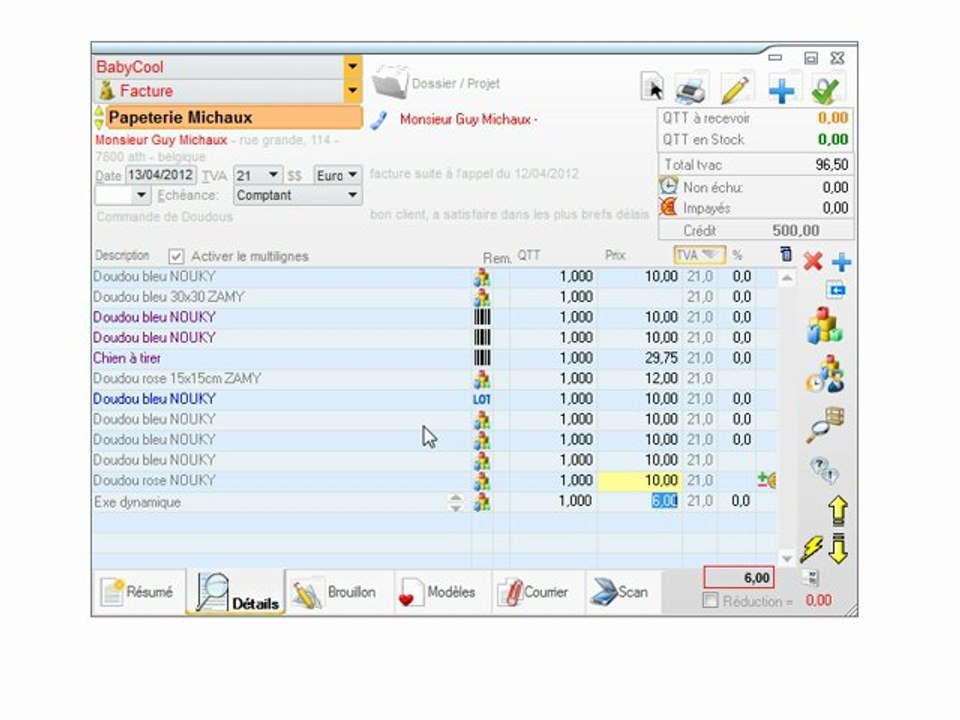Click the green checkmark validate icon
Viewport: 960px width, 720px height.
tap(825, 90)
